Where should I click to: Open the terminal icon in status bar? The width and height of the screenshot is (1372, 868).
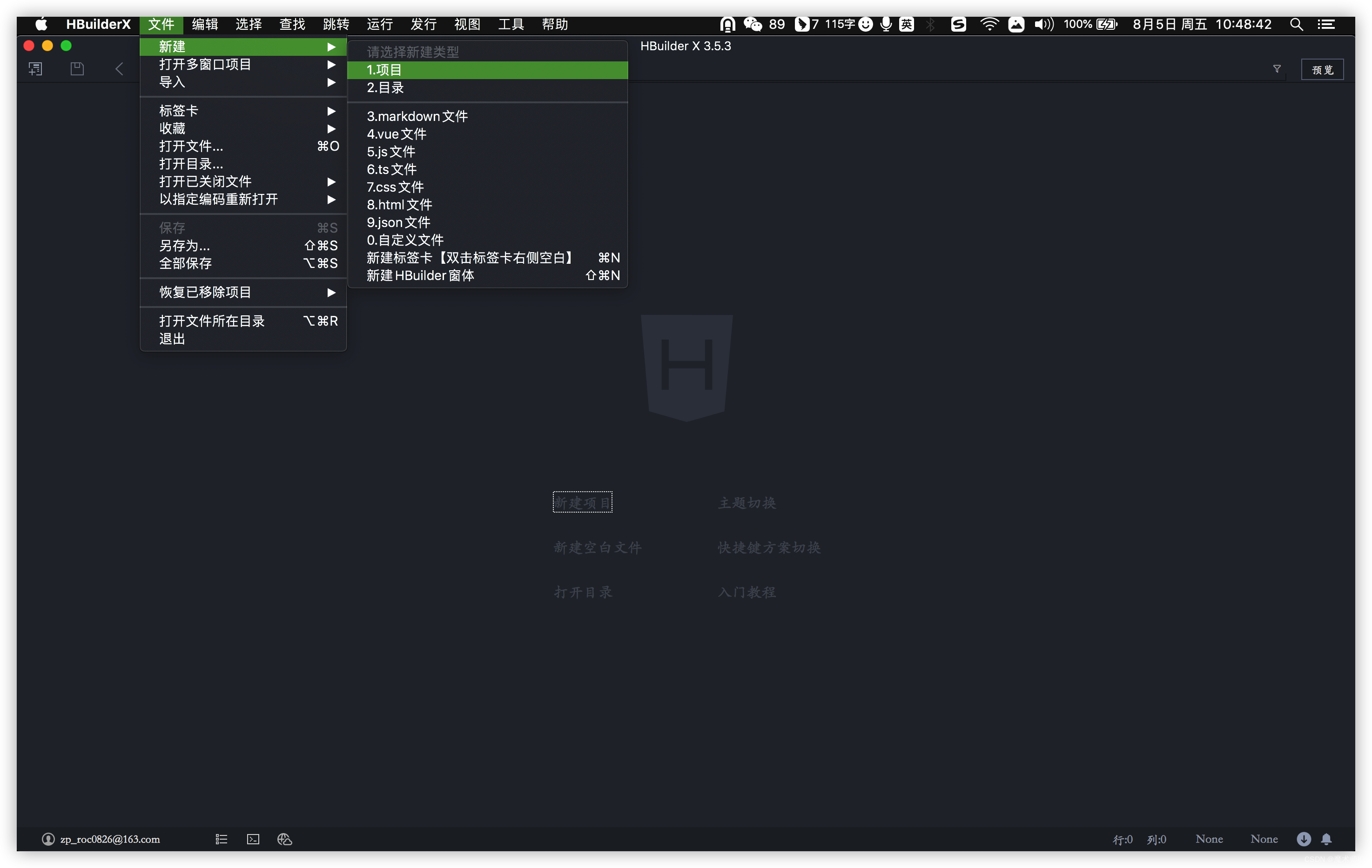253,839
